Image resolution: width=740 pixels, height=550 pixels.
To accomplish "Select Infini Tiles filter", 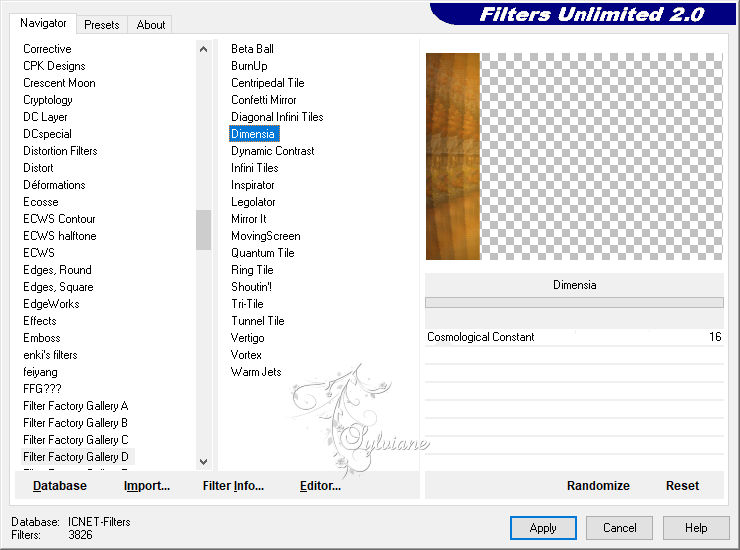I will pyautogui.click(x=255, y=168).
